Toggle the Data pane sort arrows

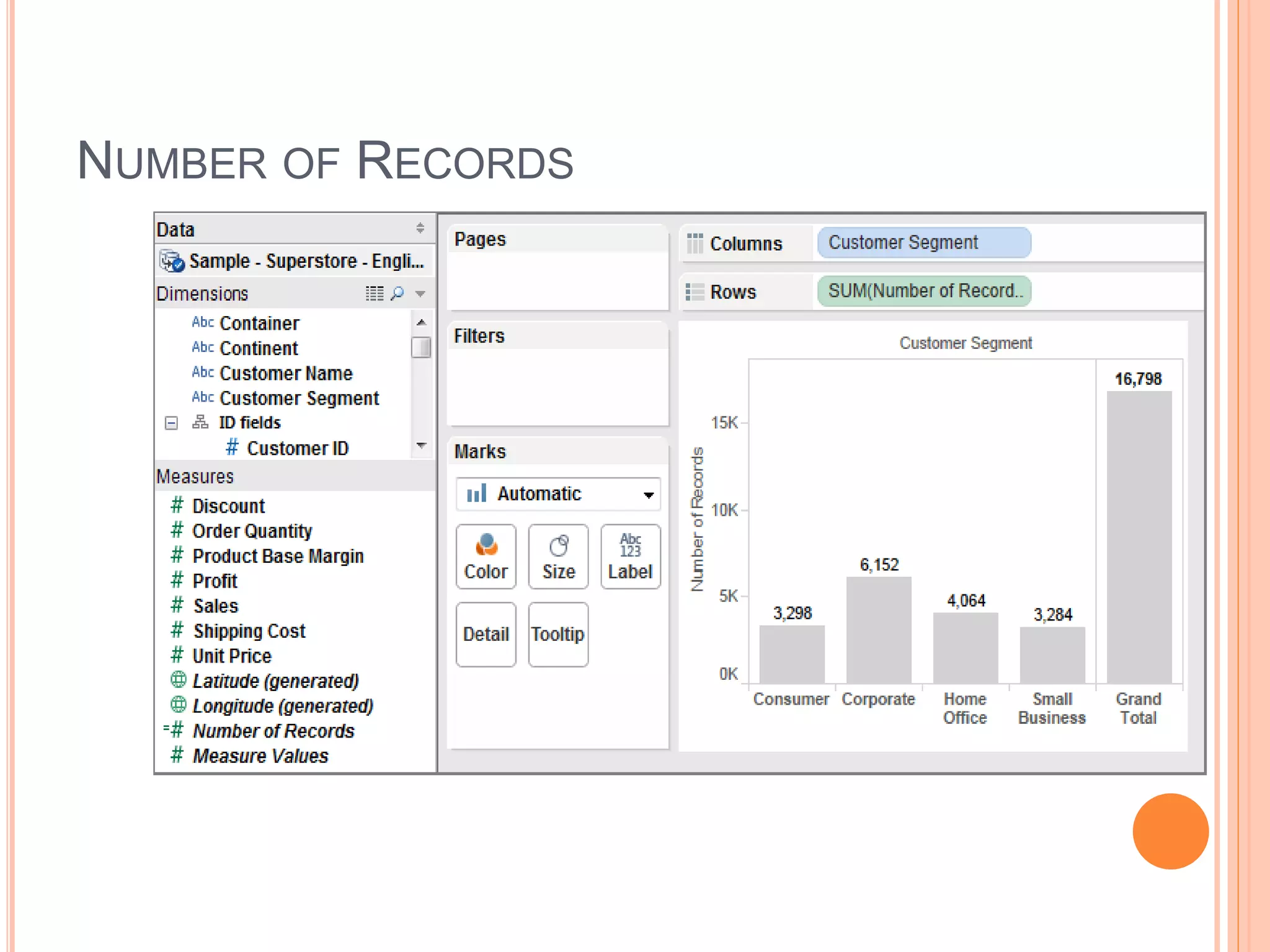pyautogui.click(x=420, y=228)
